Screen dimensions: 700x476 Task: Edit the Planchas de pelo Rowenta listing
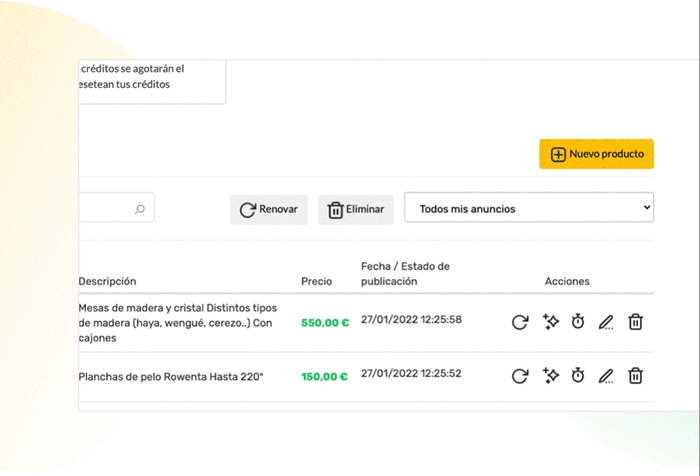606,376
